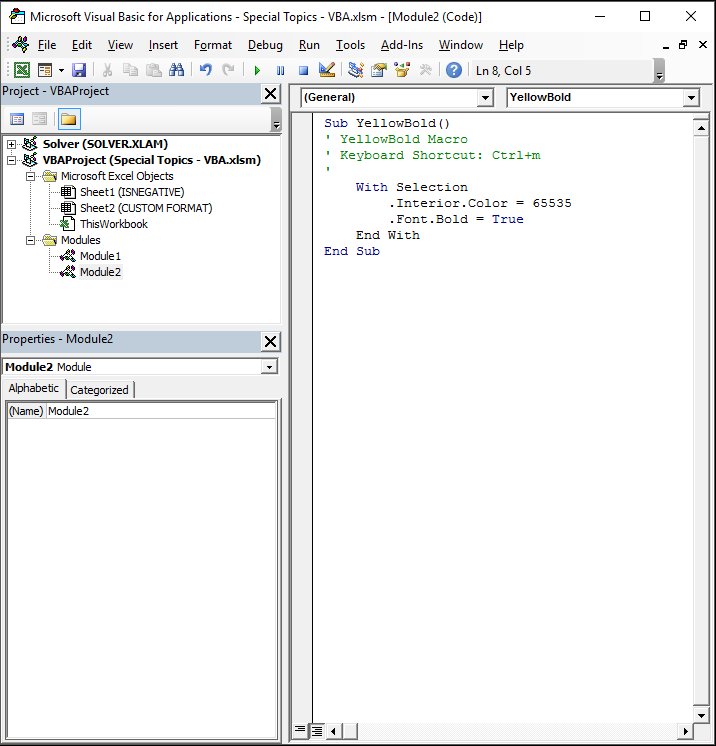Collapse the VBAProject tree node
Viewport: 716px width, 746px height.
point(11,160)
